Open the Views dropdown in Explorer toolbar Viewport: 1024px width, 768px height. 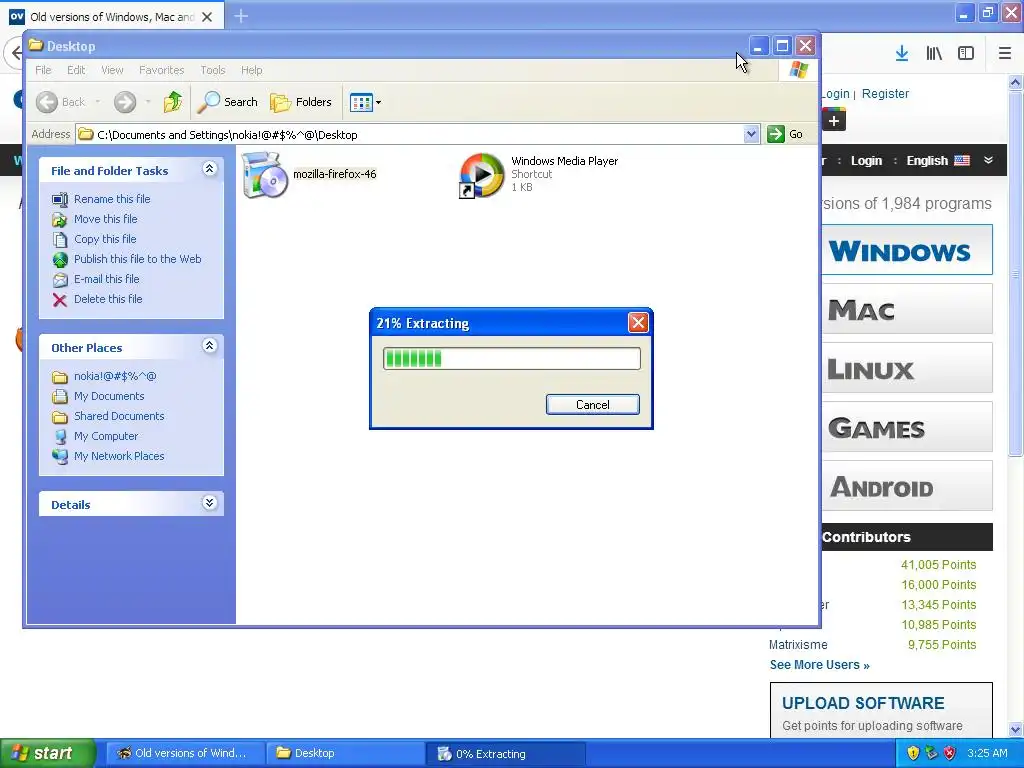[x=365, y=102]
